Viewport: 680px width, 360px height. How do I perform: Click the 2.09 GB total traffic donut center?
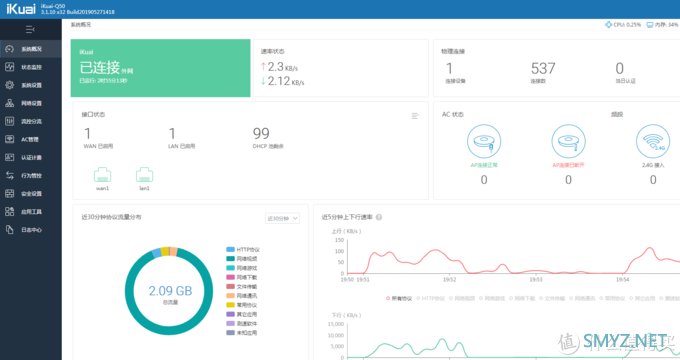coord(170,291)
